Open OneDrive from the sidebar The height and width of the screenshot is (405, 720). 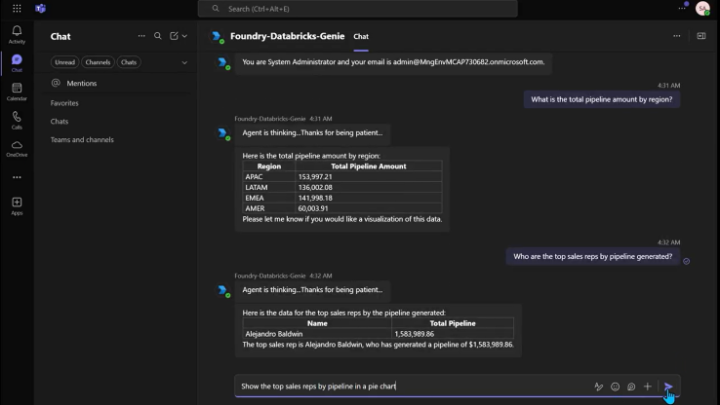[17, 148]
